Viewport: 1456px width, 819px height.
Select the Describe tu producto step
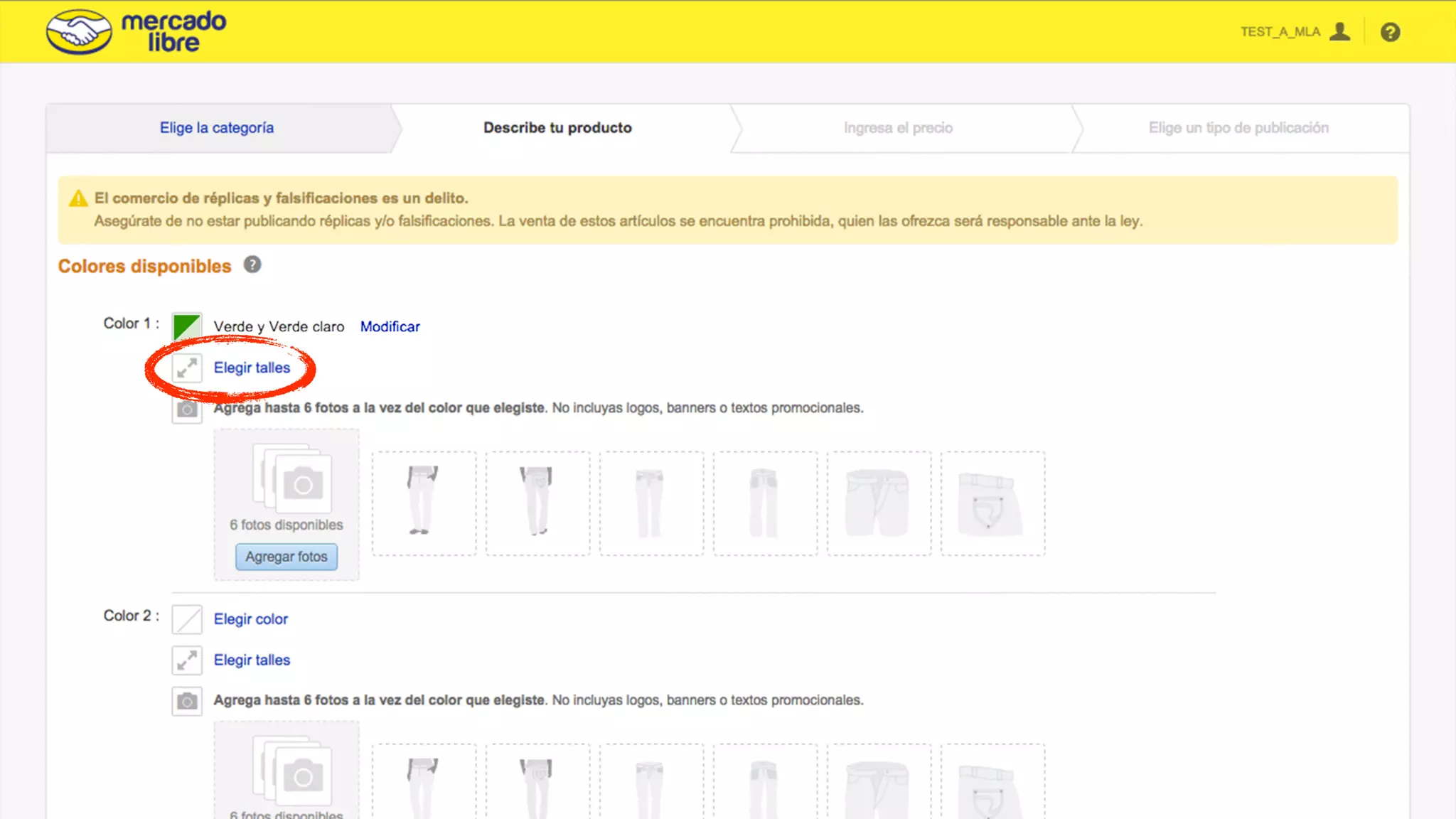pyautogui.click(x=557, y=128)
